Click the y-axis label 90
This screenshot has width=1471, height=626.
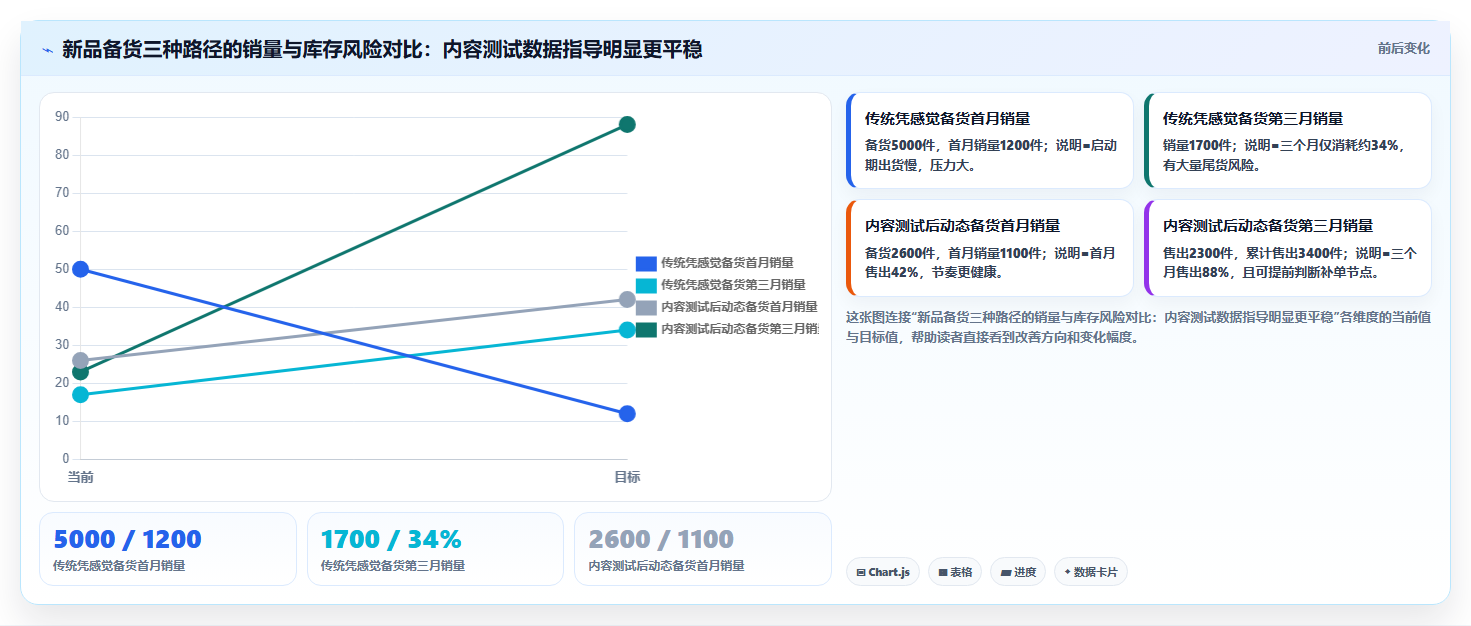(x=62, y=117)
